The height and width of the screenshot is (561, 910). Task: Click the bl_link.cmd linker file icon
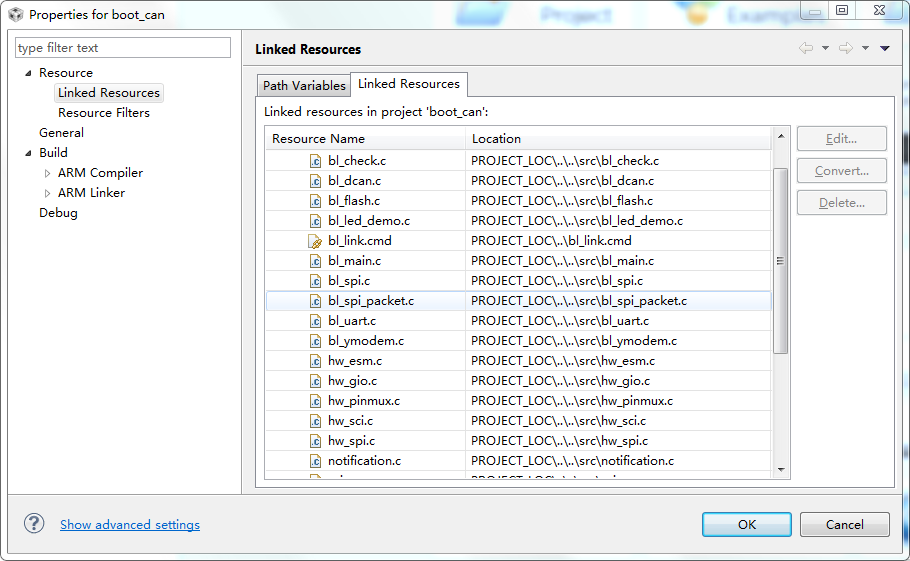coord(315,241)
